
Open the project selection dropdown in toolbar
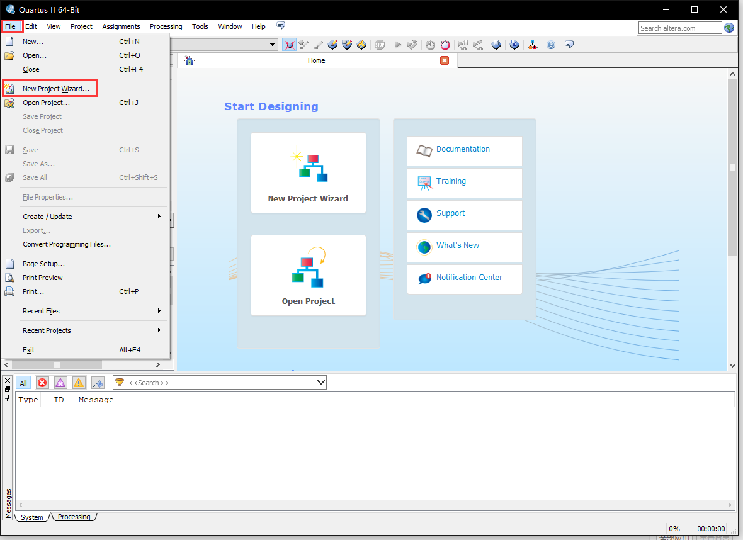click(272, 45)
